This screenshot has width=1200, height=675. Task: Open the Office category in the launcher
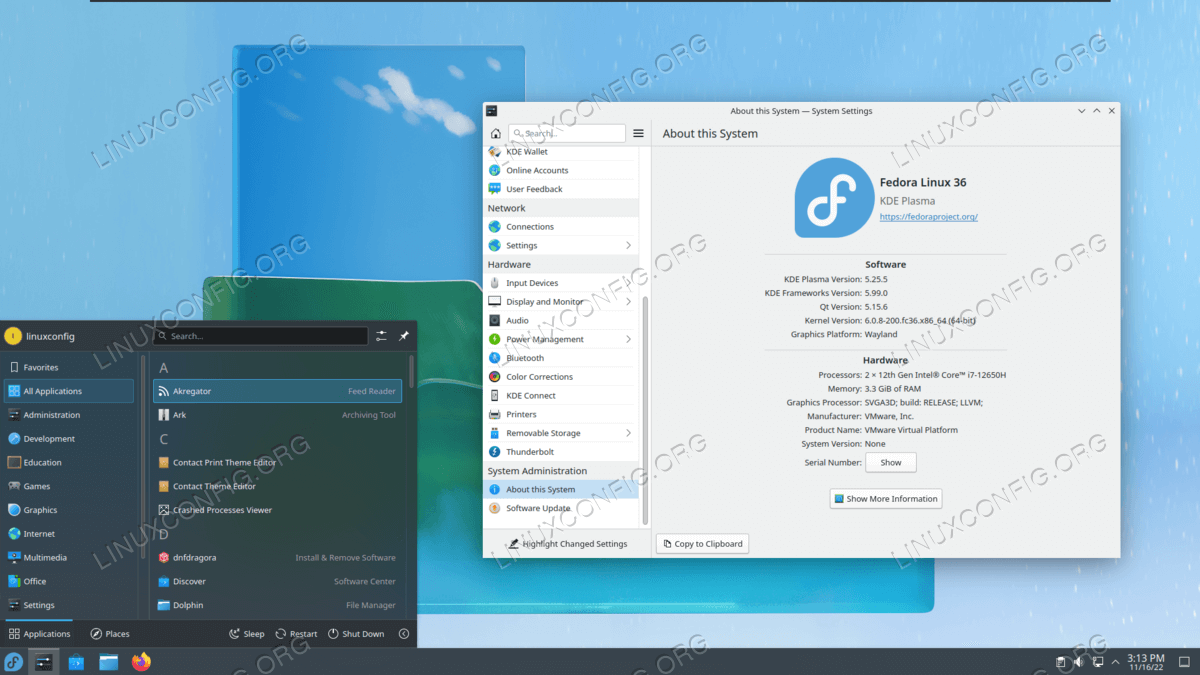coord(69,581)
